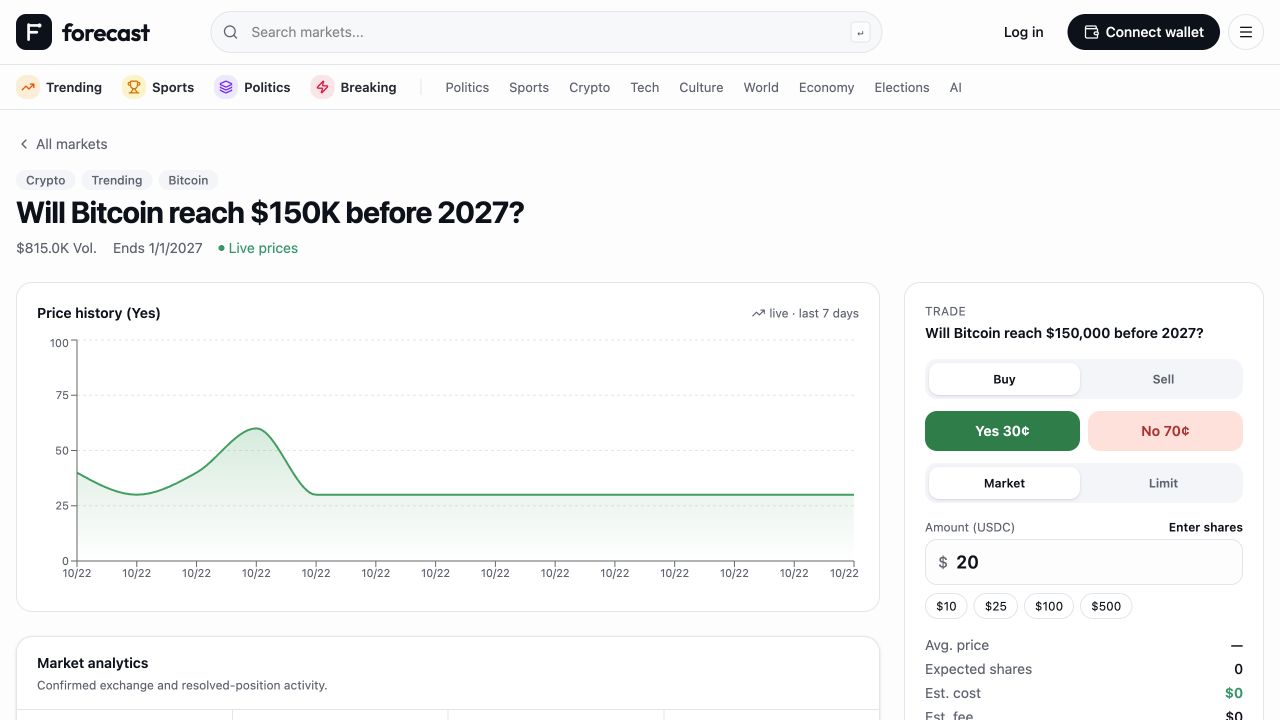This screenshot has height=720, width=1280.
Task: Open the Tech category
Action: 644,87
